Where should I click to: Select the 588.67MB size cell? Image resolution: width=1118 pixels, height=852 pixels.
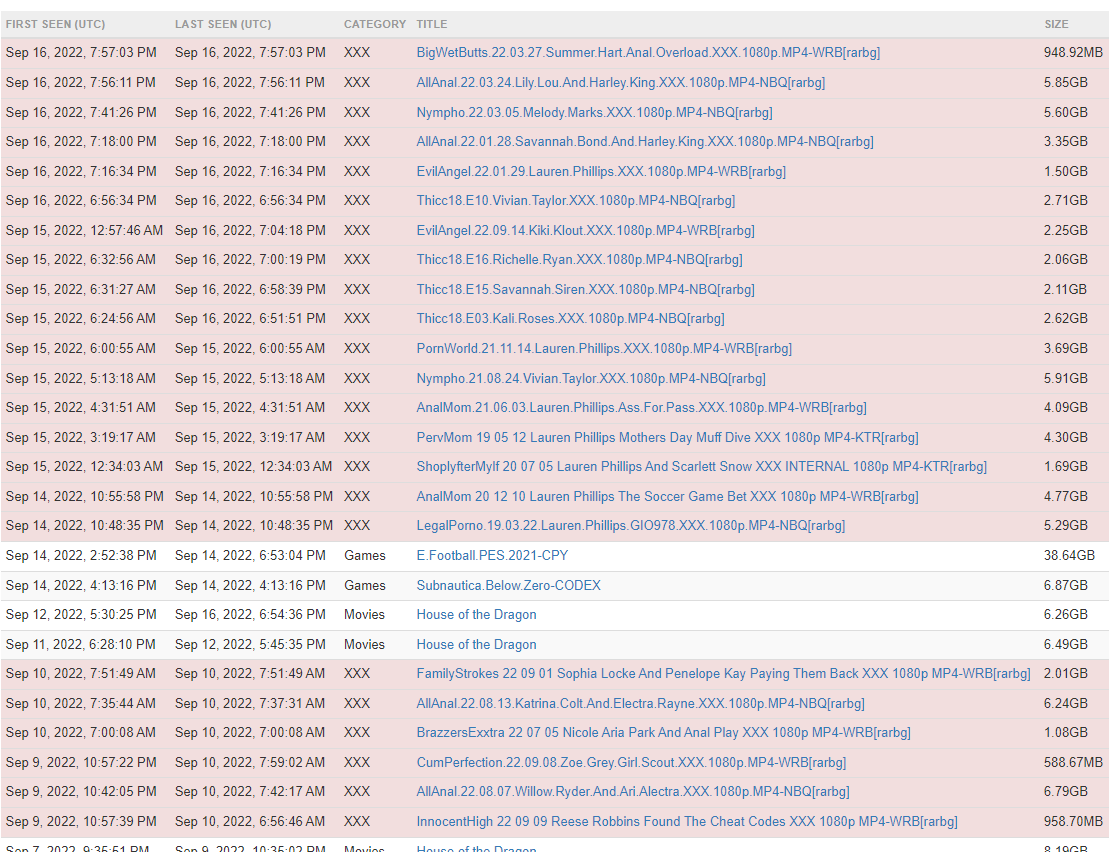[x=1073, y=763]
